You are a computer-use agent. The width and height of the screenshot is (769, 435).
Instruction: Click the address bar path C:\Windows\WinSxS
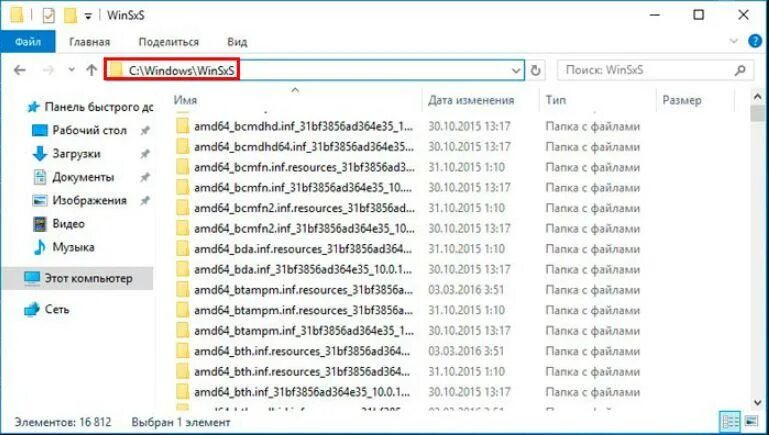click(181, 71)
